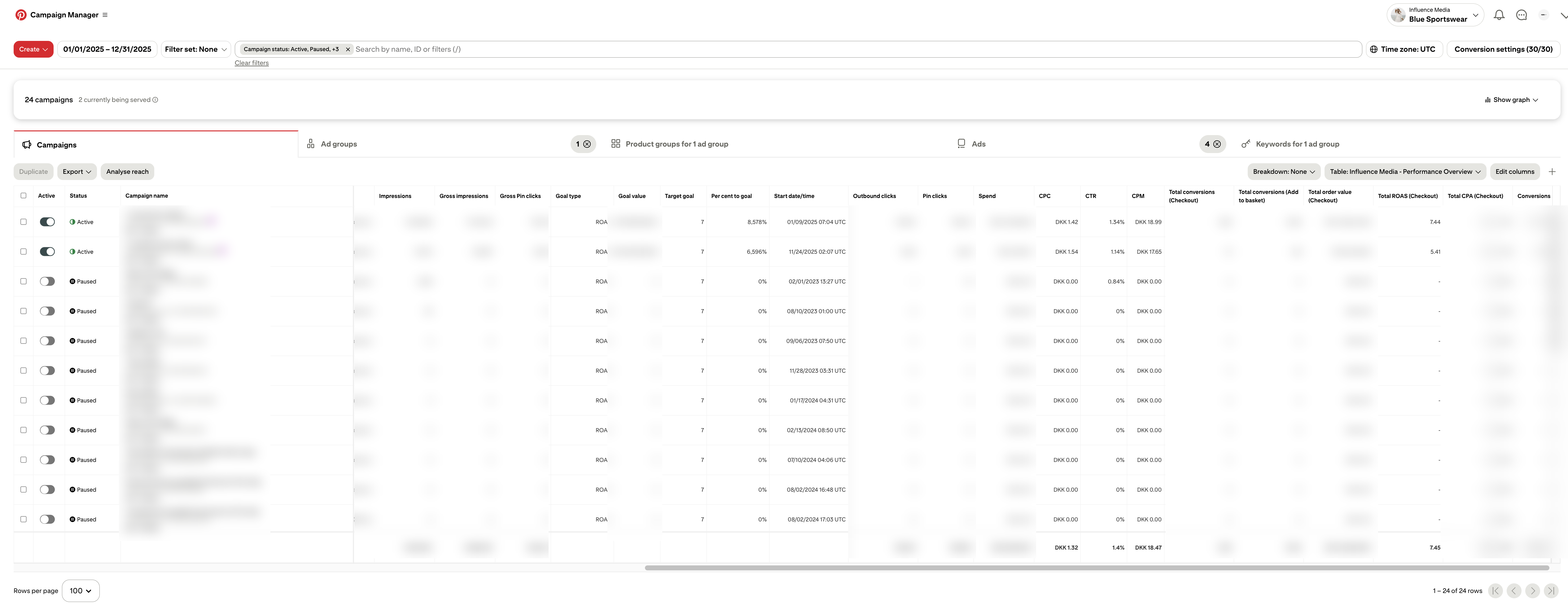Tick checkbox of campaign started 11/24/2025
The height and width of the screenshot is (606, 1568).
[x=23, y=252]
